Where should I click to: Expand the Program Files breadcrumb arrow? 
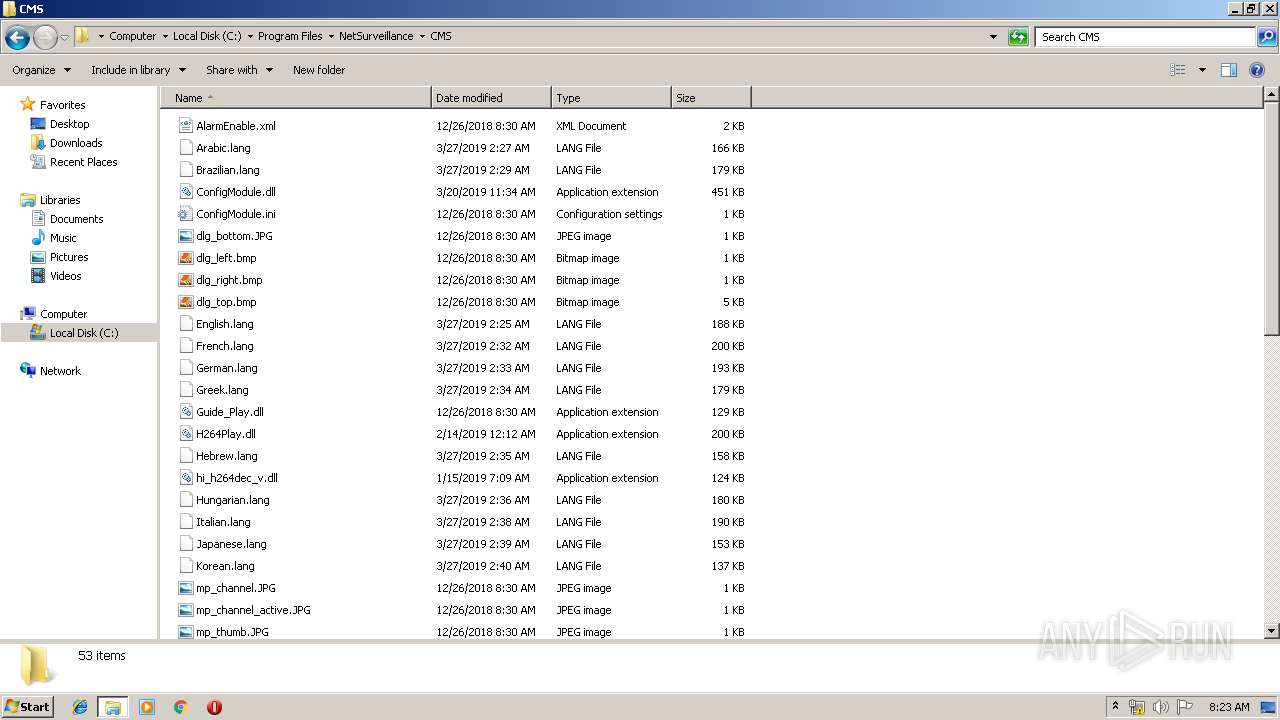331,36
